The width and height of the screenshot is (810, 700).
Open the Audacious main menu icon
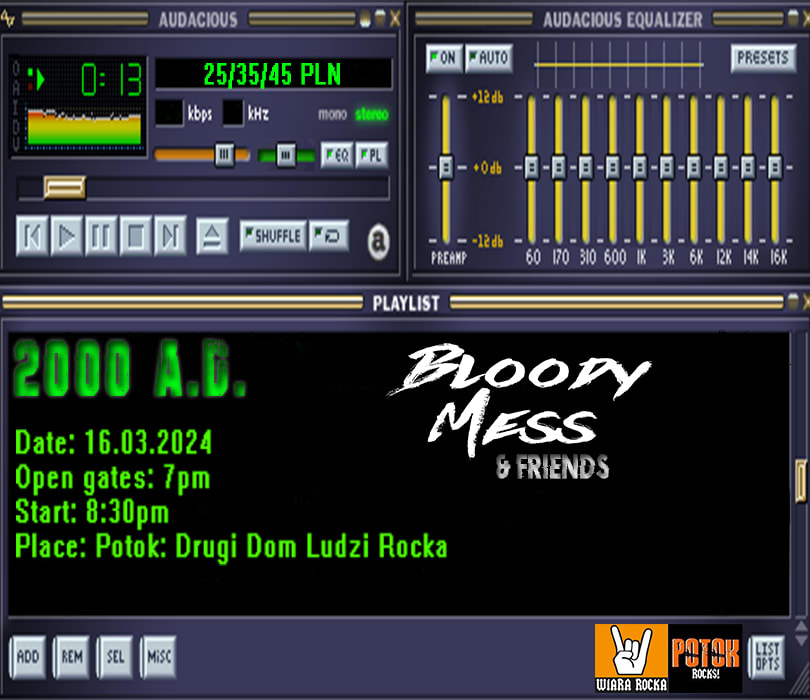[x=8, y=19]
